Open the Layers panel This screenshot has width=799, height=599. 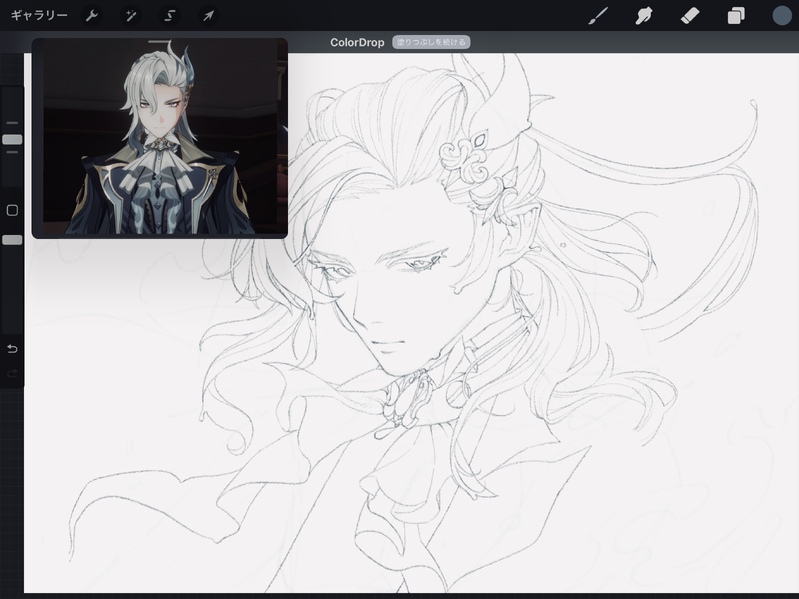click(736, 16)
